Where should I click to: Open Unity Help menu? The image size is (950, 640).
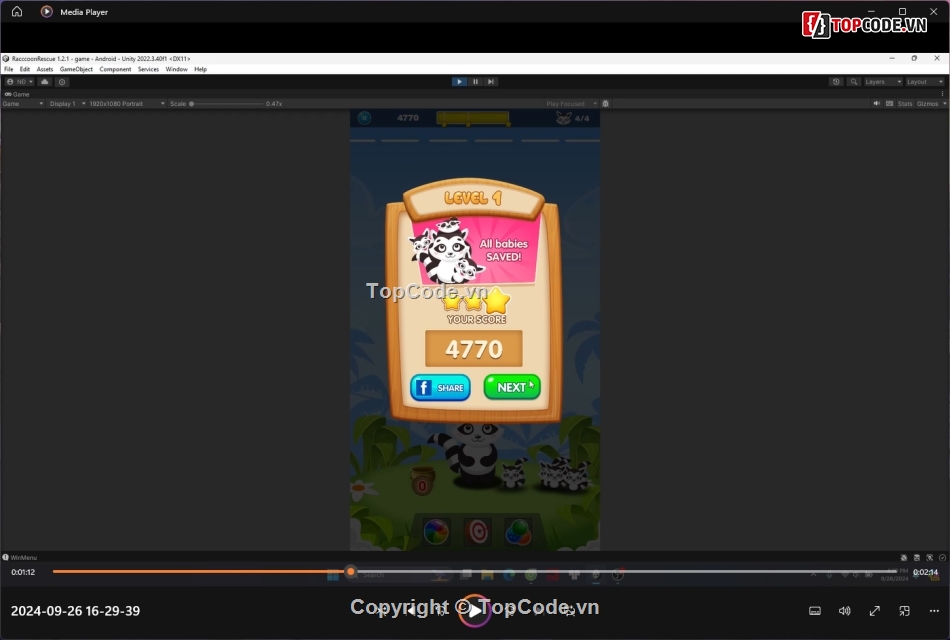[201, 69]
